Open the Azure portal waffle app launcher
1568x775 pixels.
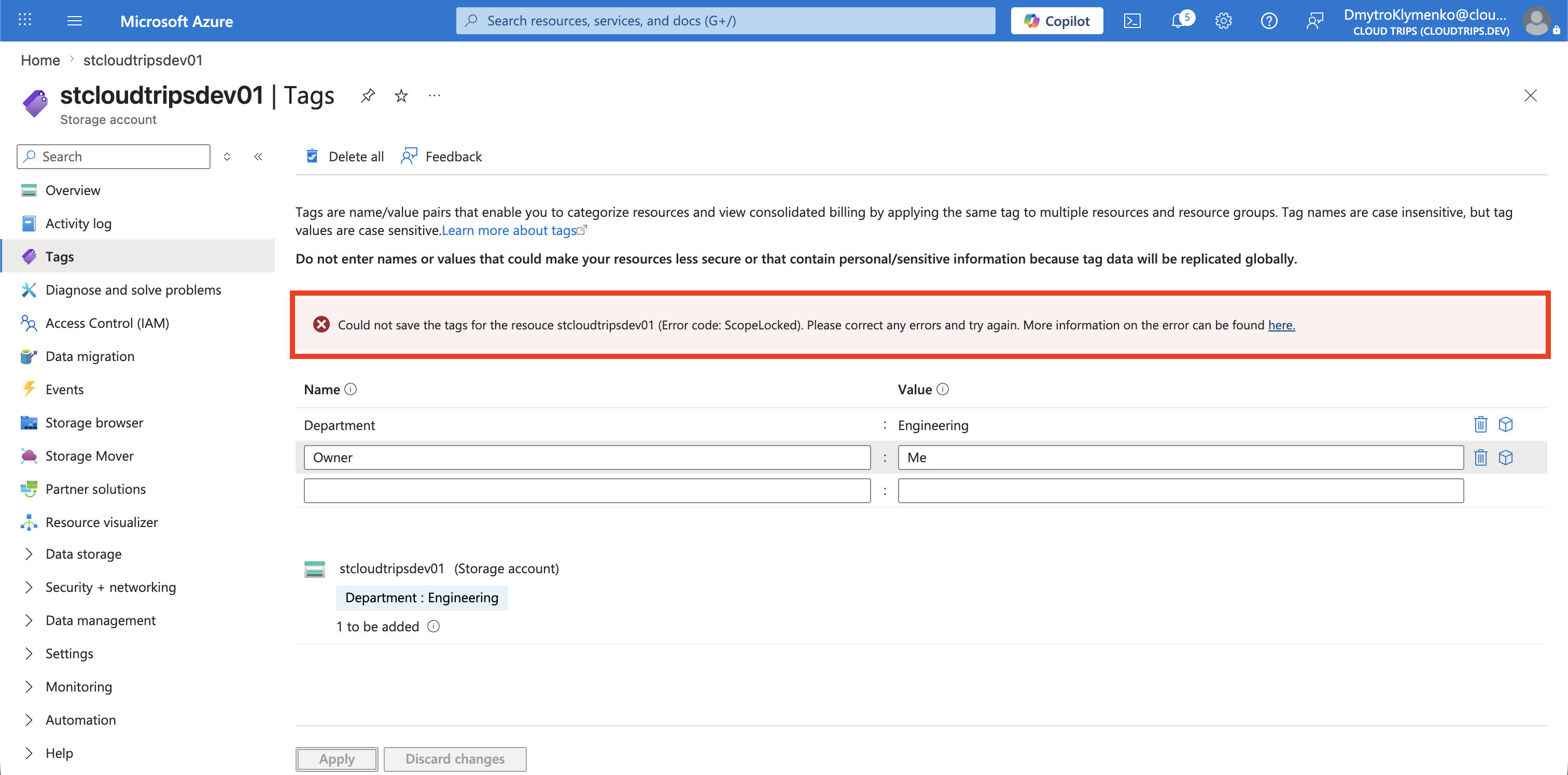pyautogui.click(x=24, y=20)
